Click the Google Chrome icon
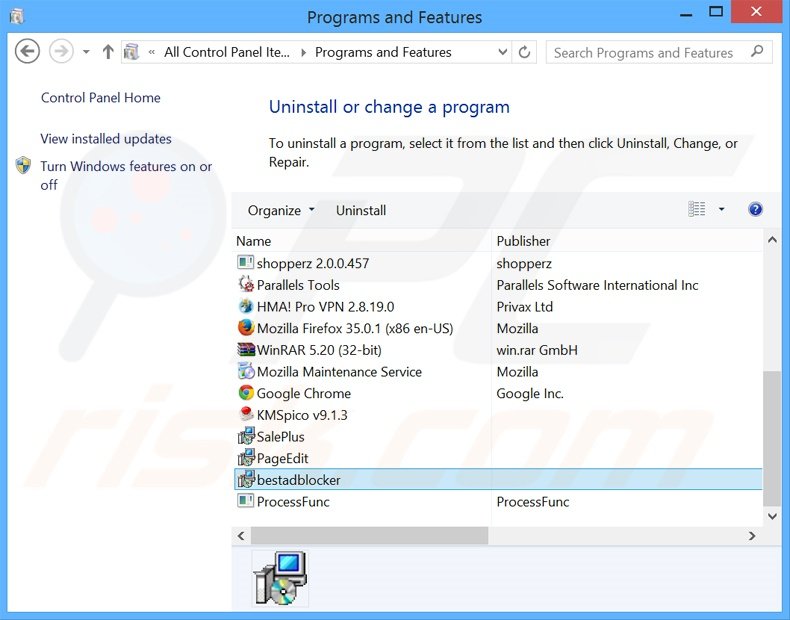The height and width of the screenshot is (620, 790). (246, 393)
